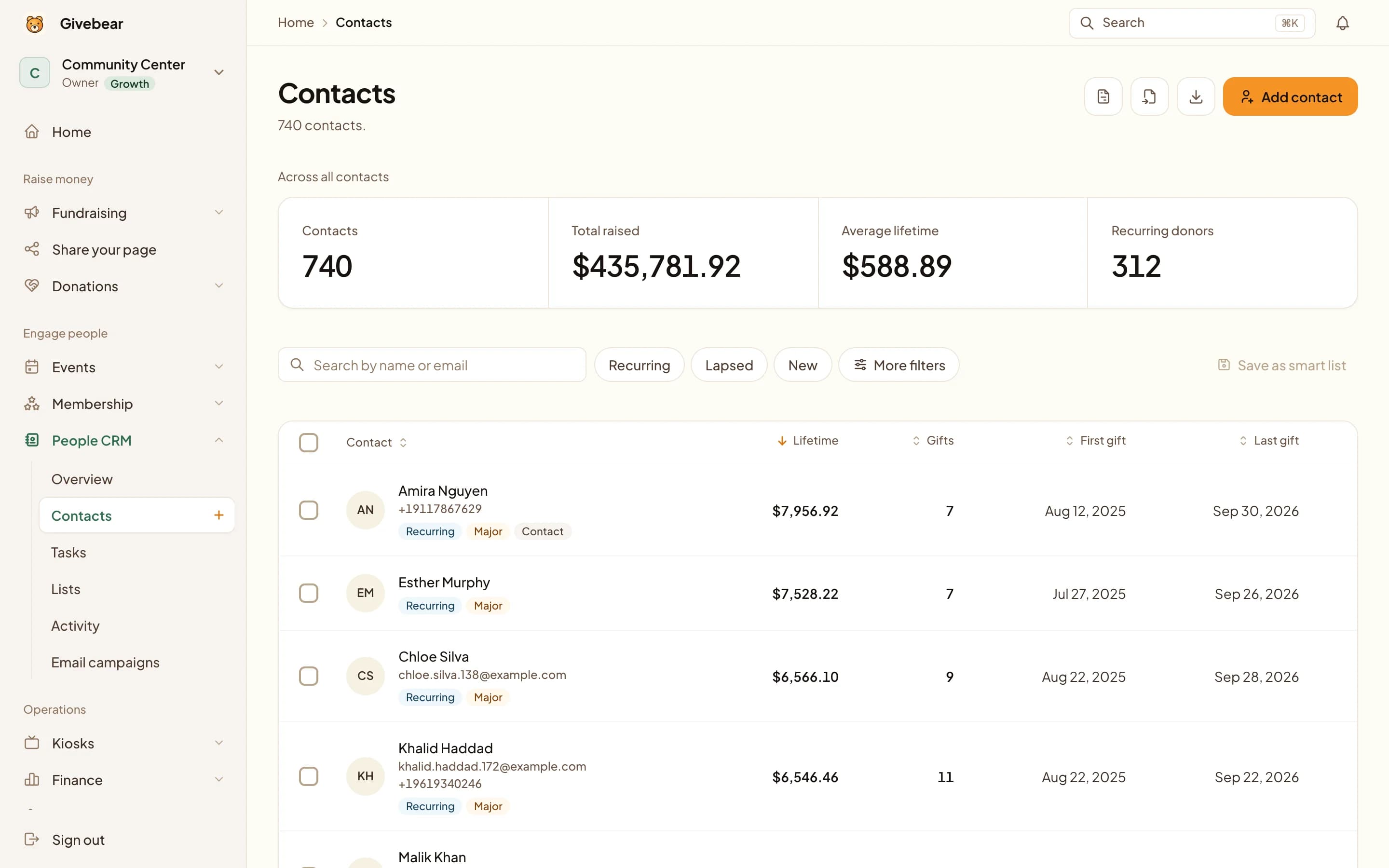Click the Membership people icon
This screenshot has width=1389, height=868.
click(x=31, y=404)
